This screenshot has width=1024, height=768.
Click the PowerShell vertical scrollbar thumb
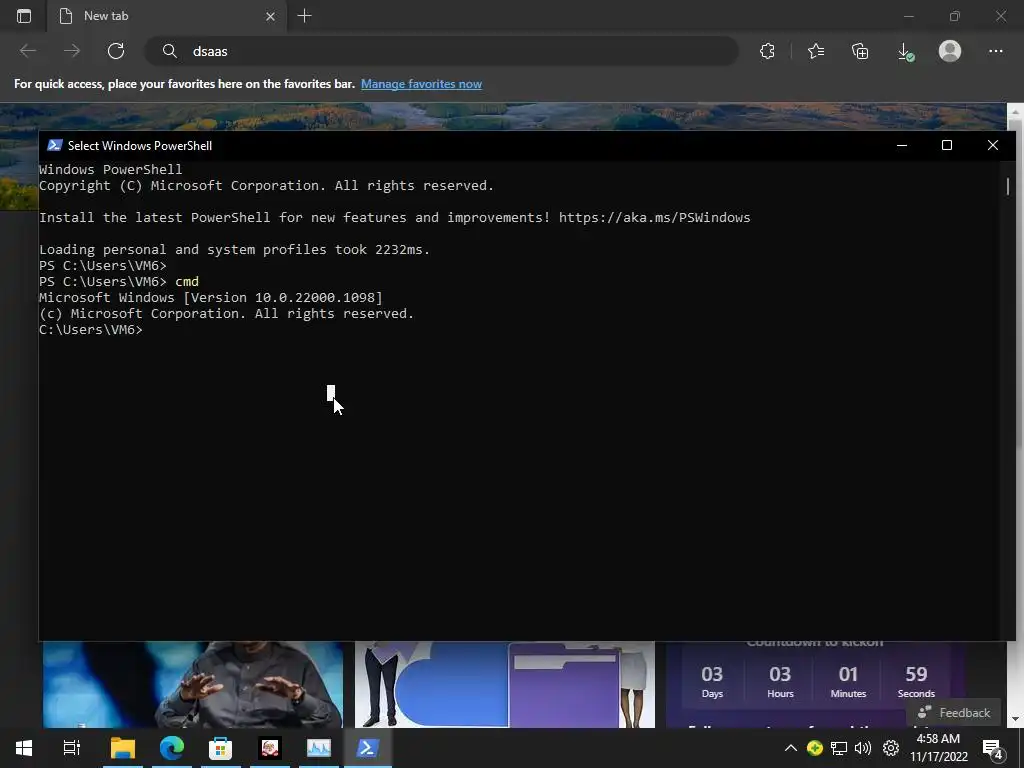point(1008,185)
